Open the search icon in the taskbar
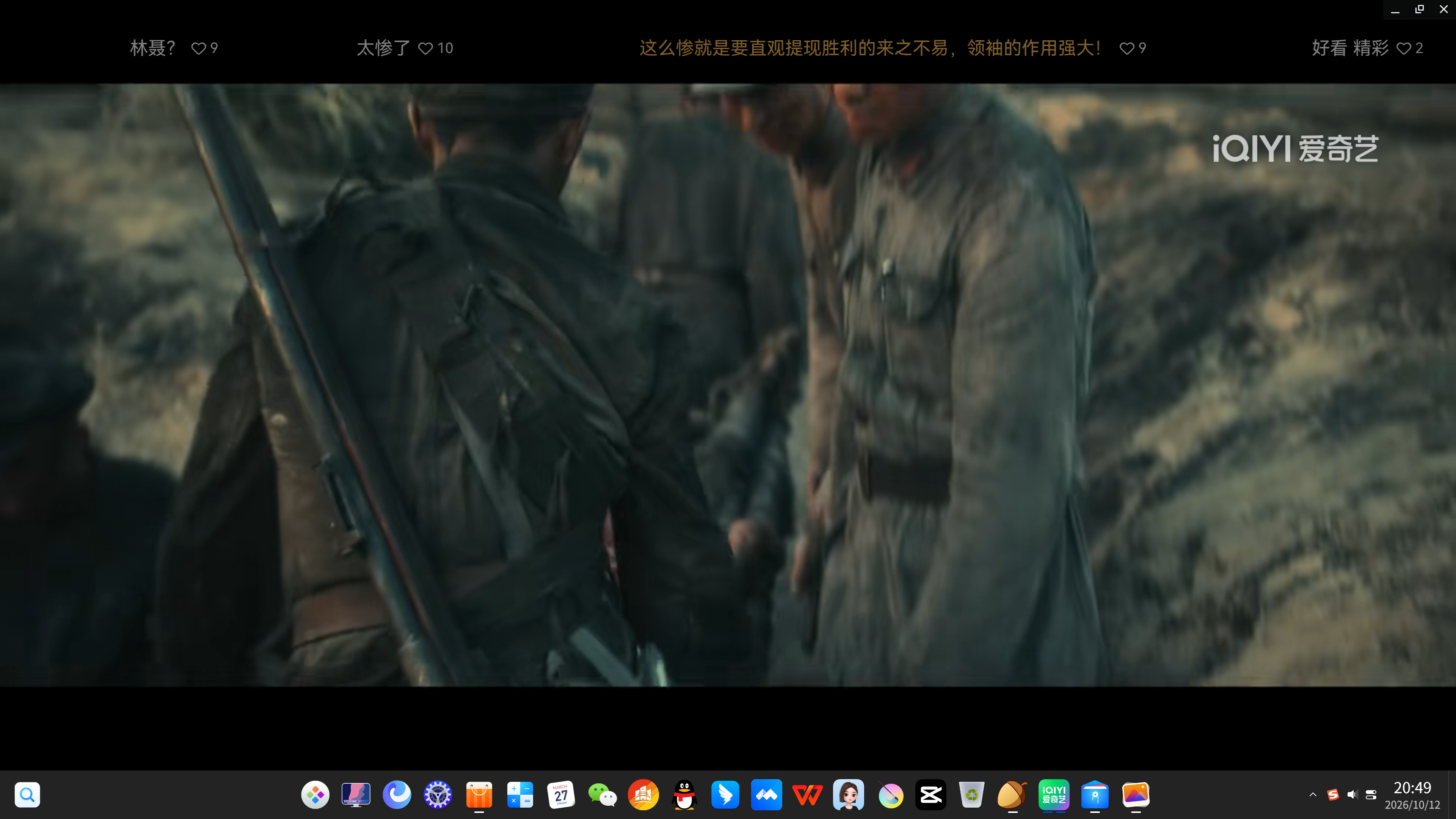 coord(27,795)
